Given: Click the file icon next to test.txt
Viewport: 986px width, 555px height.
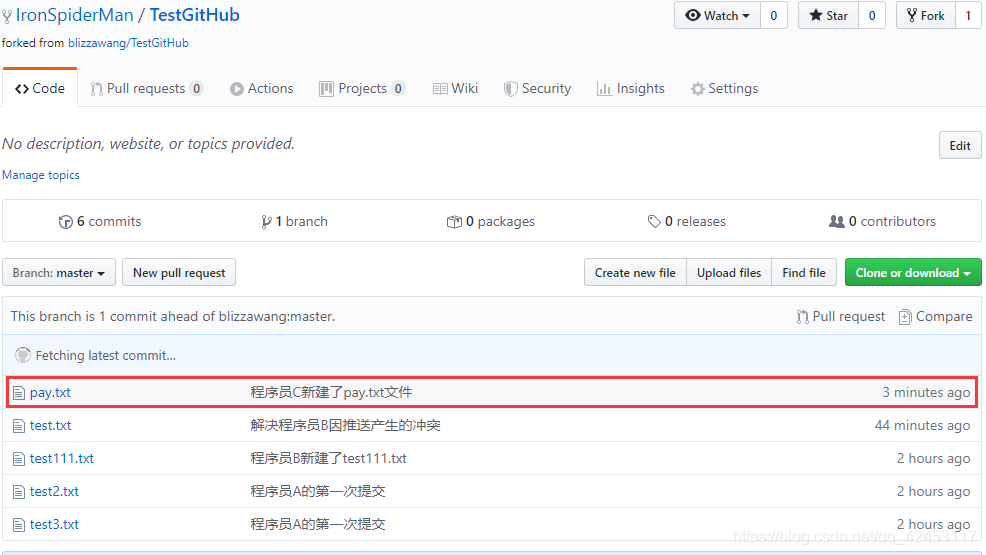Looking at the screenshot, I should [x=19, y=426].
